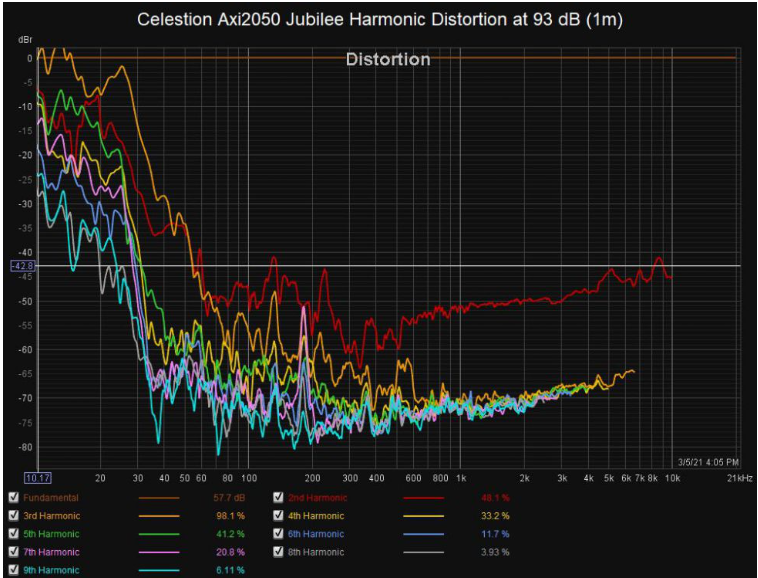
Task: Click the 5th Harmonic legend label
Action: click(x=51, y=534)
